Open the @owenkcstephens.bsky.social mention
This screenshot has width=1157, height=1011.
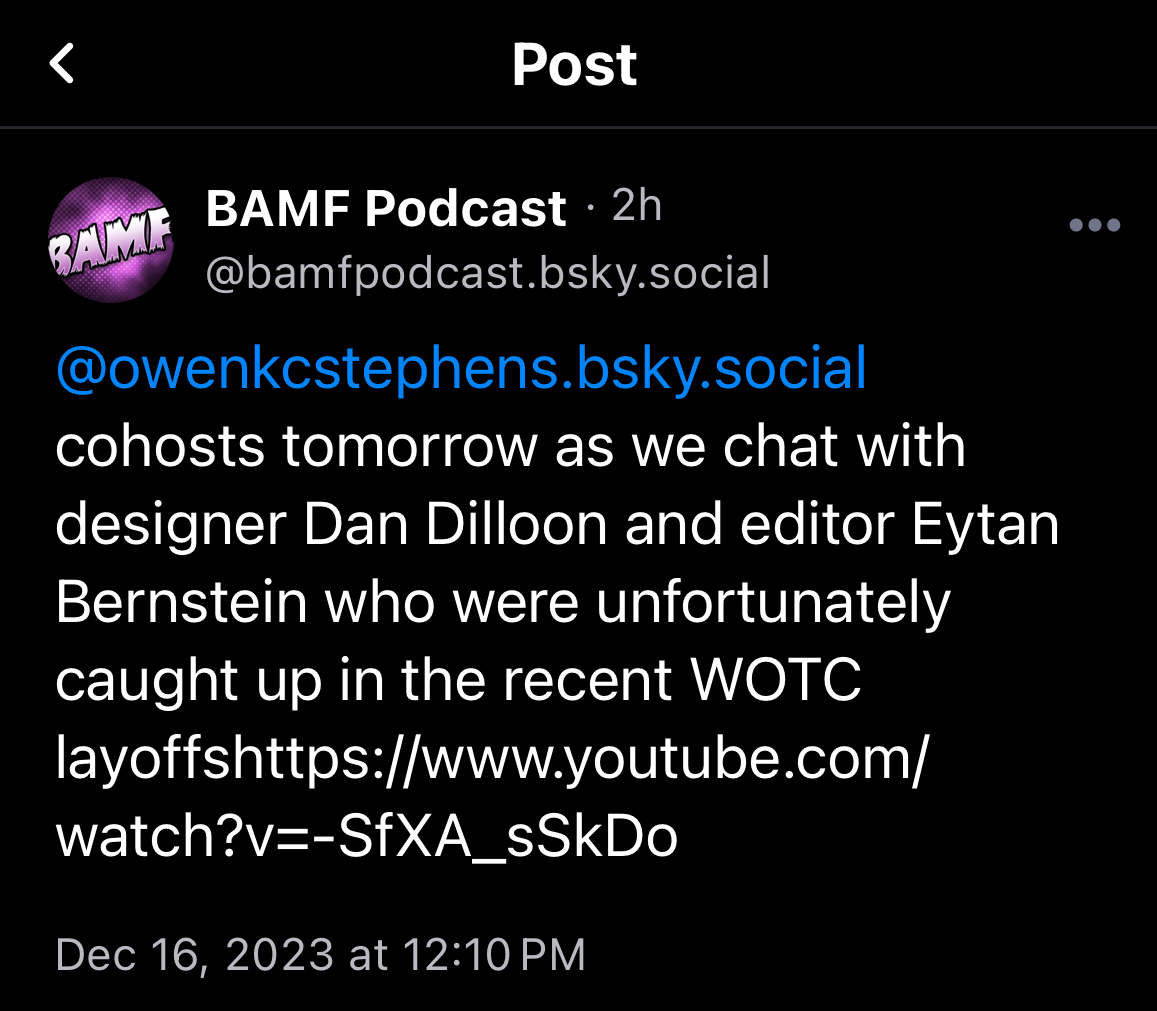point(461,368)
